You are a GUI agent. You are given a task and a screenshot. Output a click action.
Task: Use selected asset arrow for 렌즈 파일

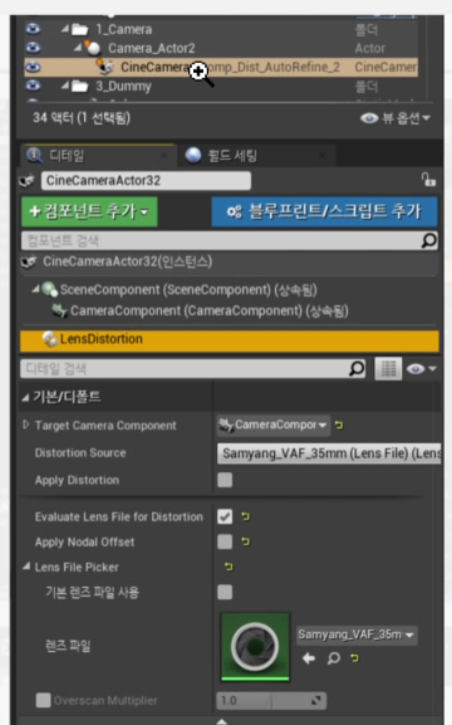pos(309,658)
